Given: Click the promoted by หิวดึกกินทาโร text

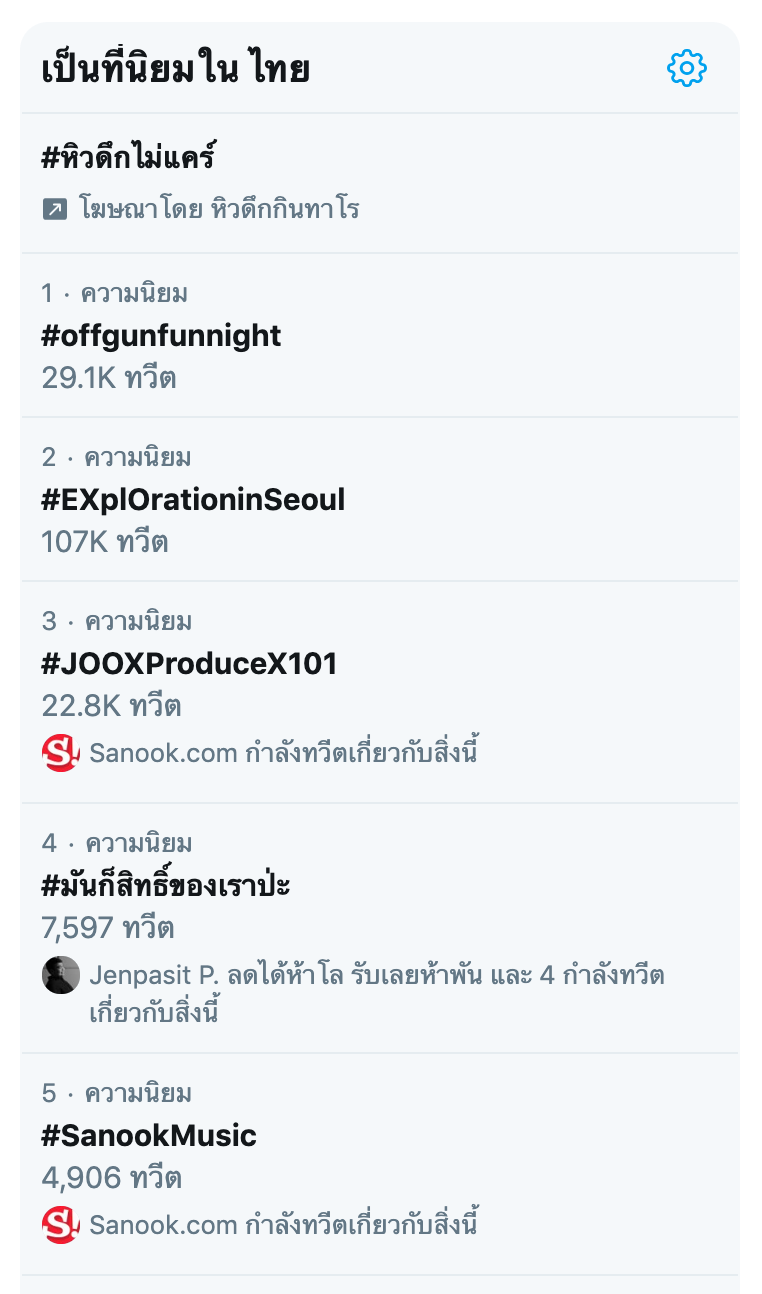Looking at the screenshot, I should [x=219, y=209].
